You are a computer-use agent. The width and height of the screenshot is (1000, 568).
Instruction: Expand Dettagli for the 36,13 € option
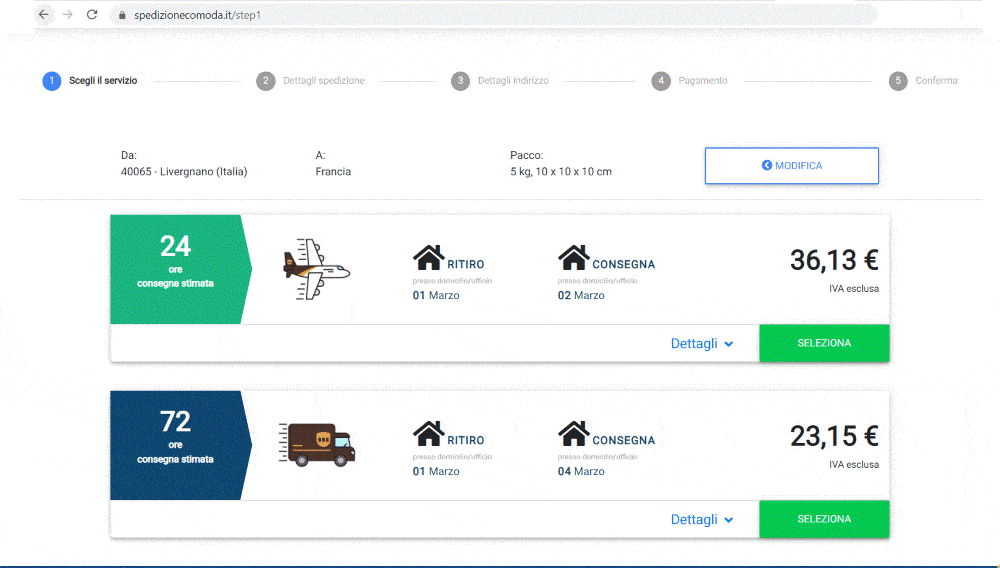702,343
